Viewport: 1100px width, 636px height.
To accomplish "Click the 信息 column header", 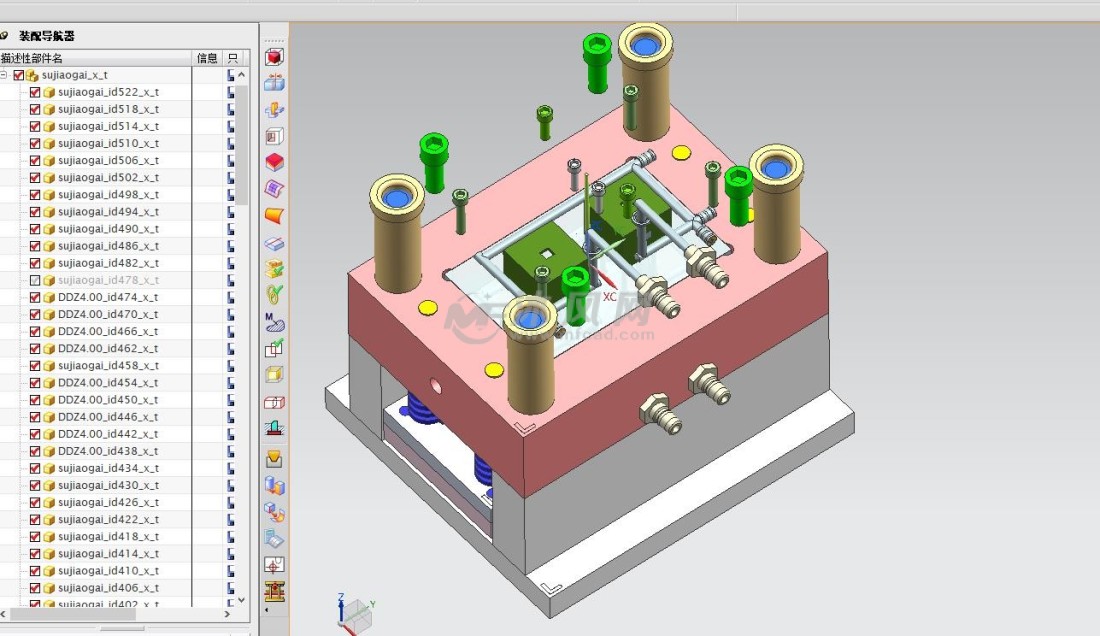I will point(207,58).
